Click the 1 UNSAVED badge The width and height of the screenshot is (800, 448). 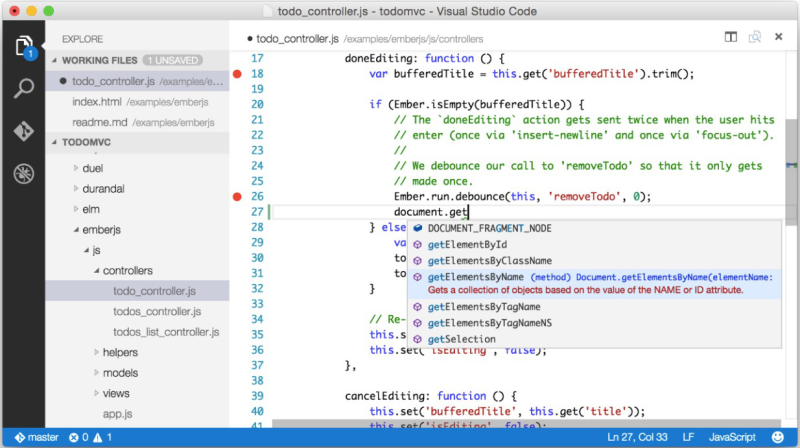(172, 60)
